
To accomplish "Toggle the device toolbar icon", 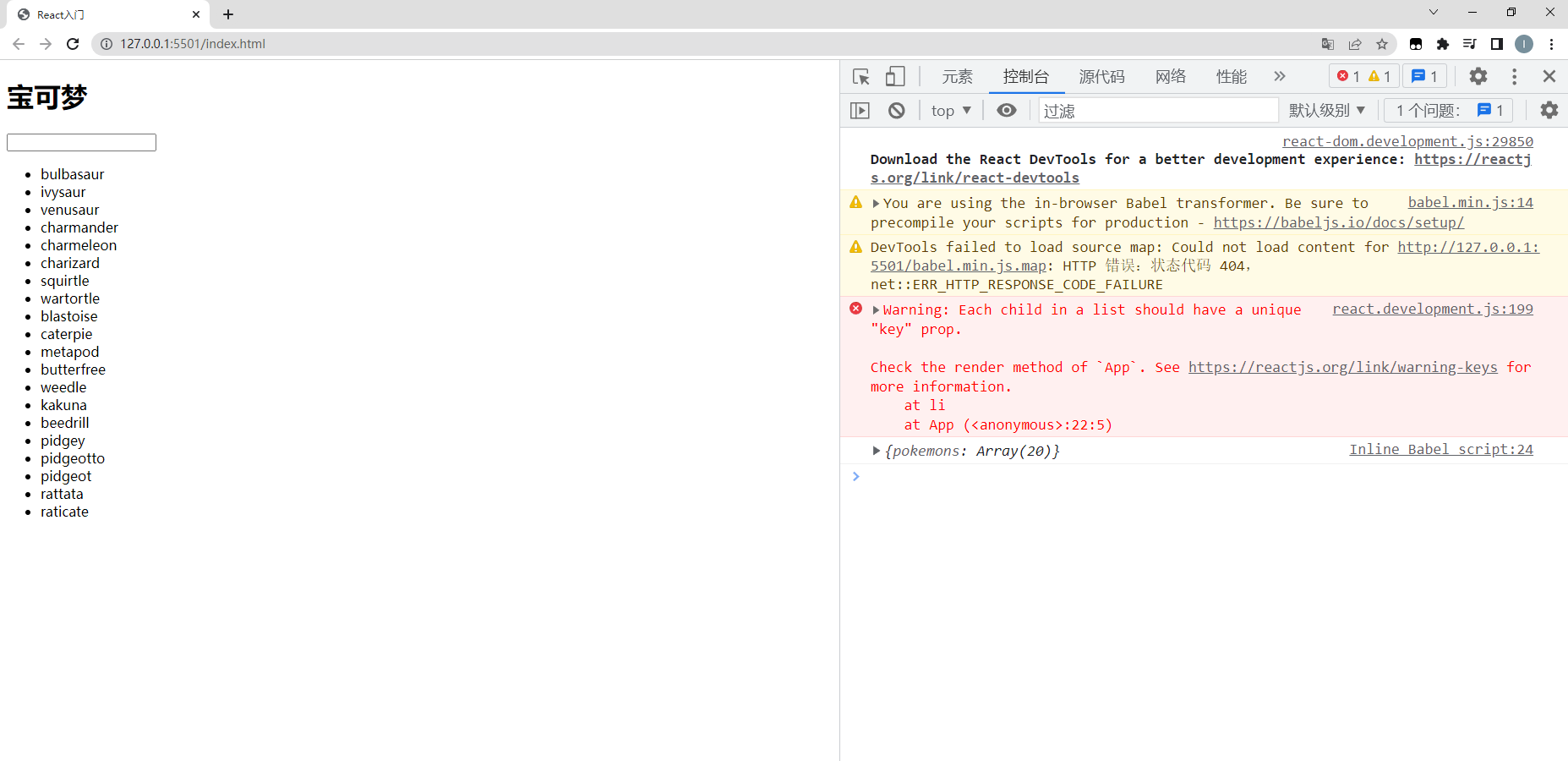I will [895, 77].
